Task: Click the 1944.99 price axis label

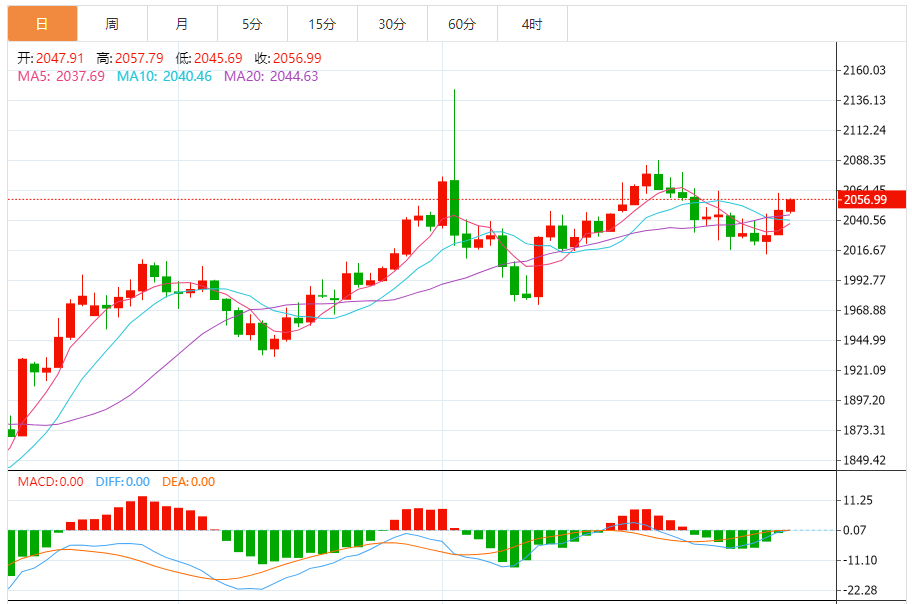Action: (864, 340)
